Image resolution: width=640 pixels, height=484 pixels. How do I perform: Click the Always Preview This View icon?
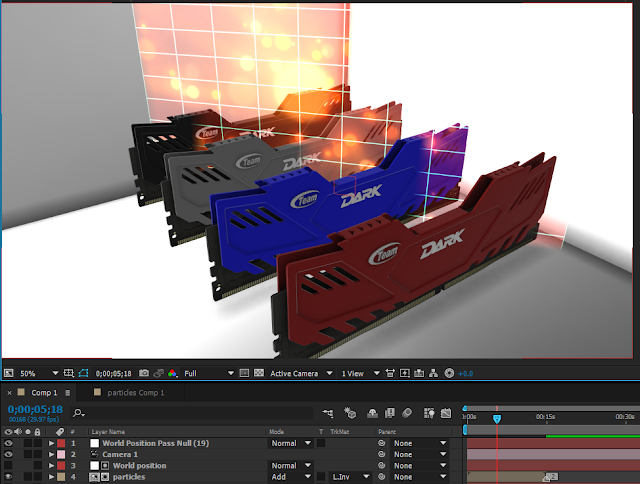[8, 373]
